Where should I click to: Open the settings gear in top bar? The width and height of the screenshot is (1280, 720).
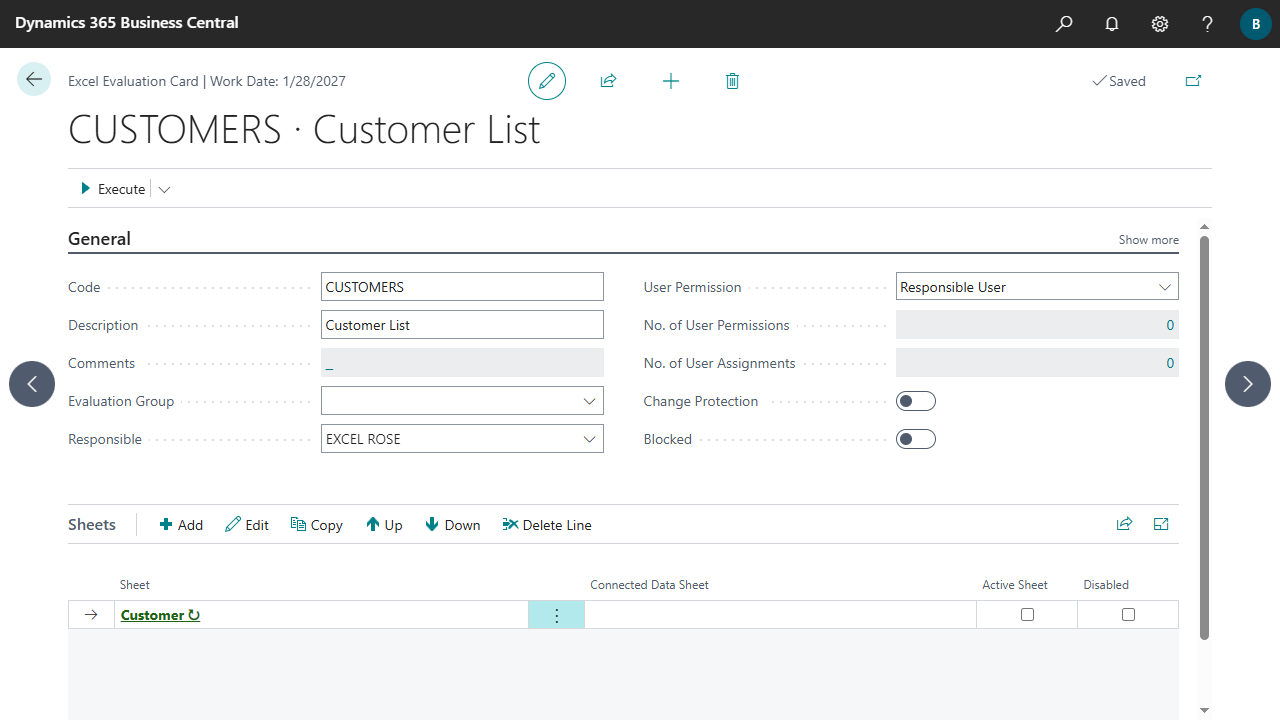click(x=1160, y=24)
